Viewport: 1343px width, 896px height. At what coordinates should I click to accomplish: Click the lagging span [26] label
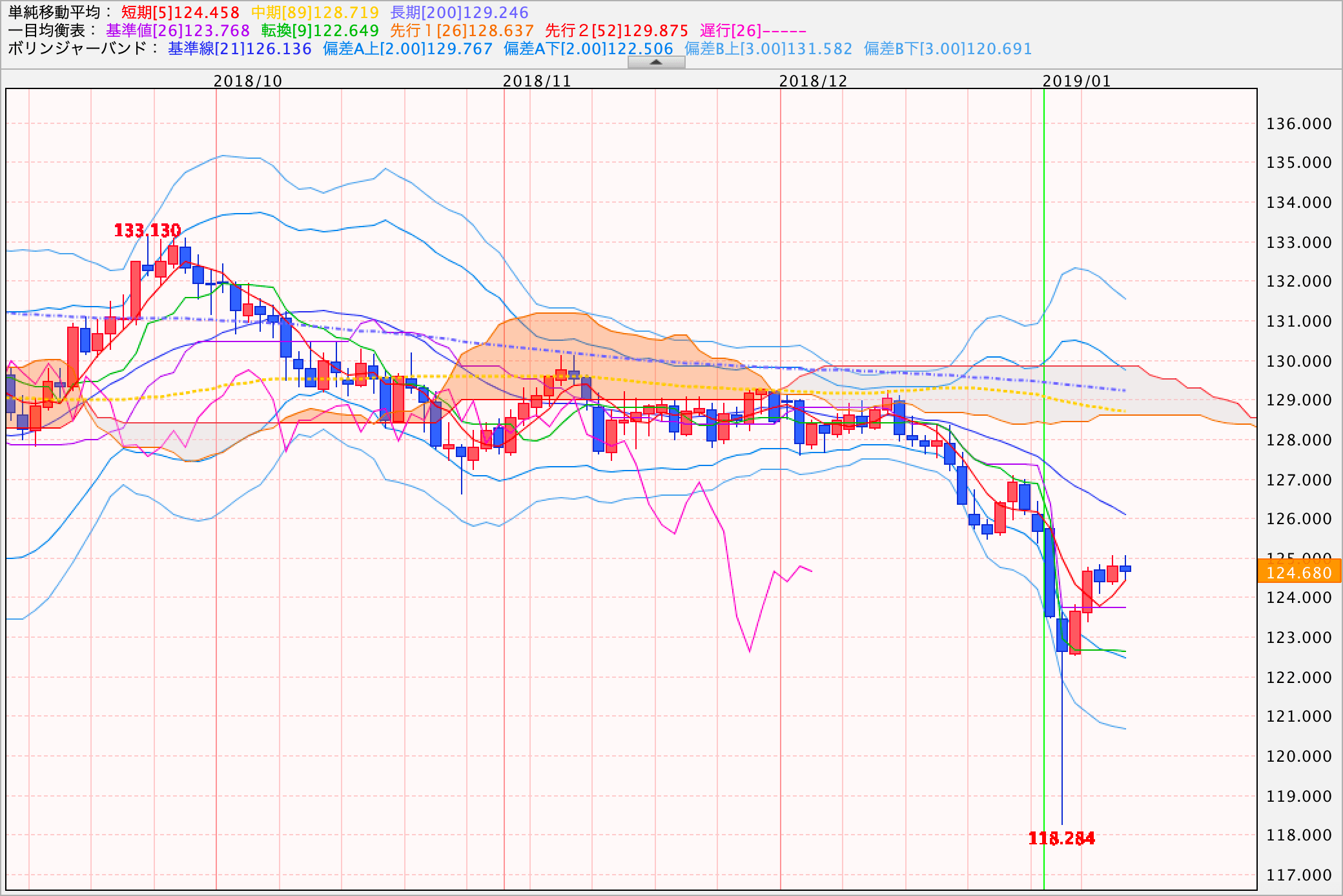[754, 31]
